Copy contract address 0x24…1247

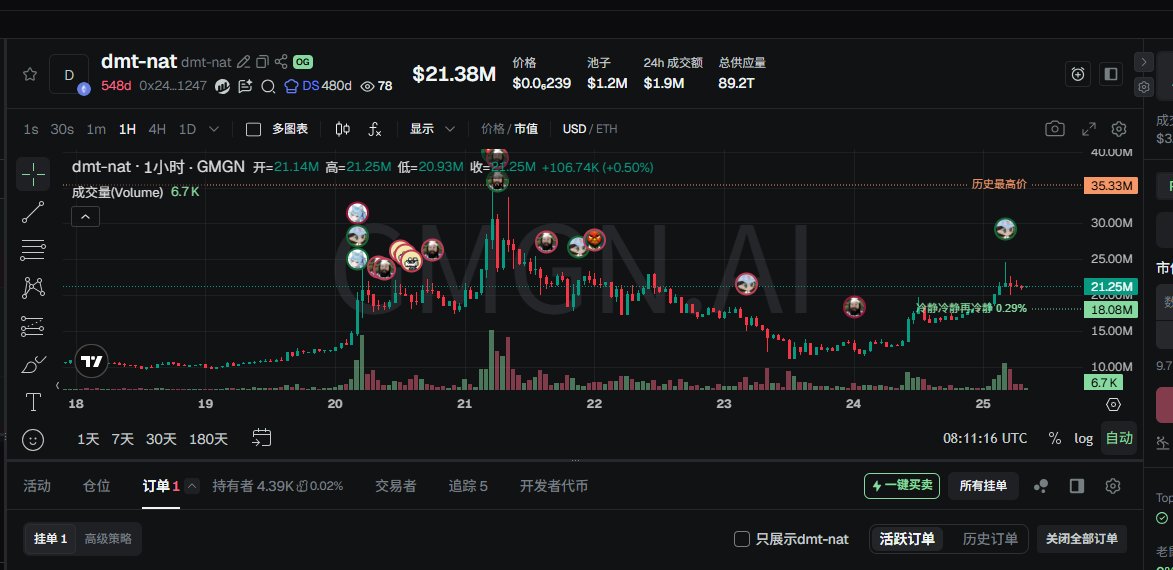coord(173,86)
